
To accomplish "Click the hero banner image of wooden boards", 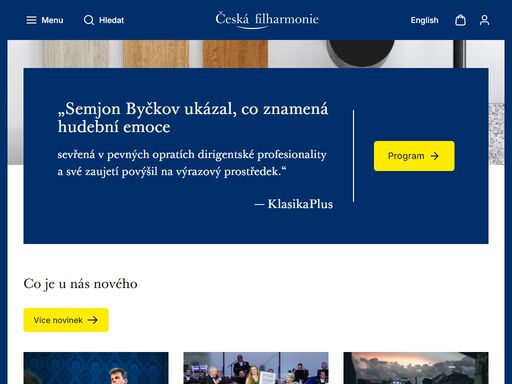I will coord(256,54).
